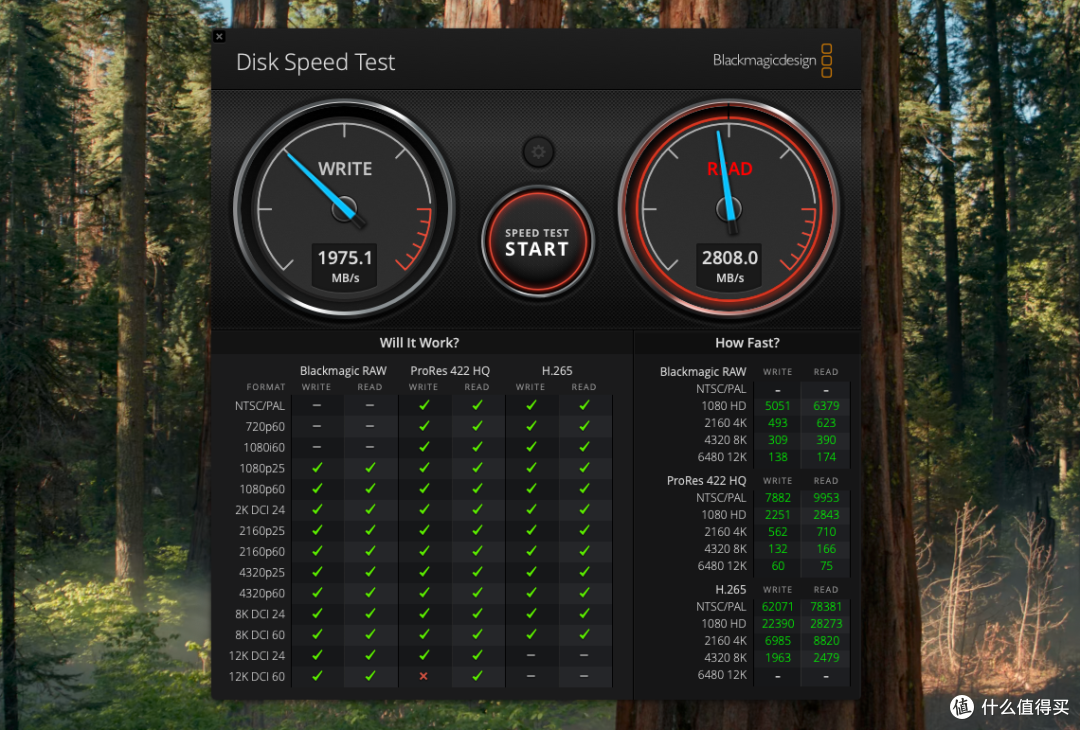Screen dimensions: 1080x730
Task: Click the 8K DCI 24 format row label
Action: pyautogui.click(x=260, y=614)
